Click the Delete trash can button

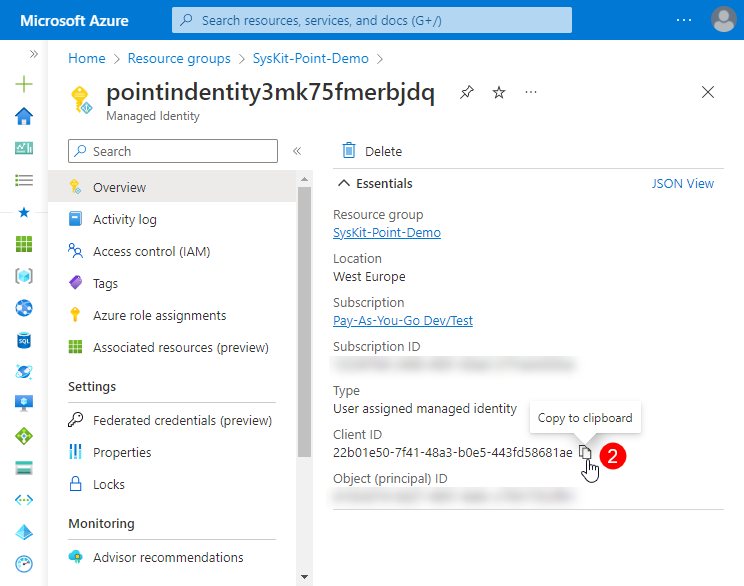pyautogui.click(x=372, y=151)
